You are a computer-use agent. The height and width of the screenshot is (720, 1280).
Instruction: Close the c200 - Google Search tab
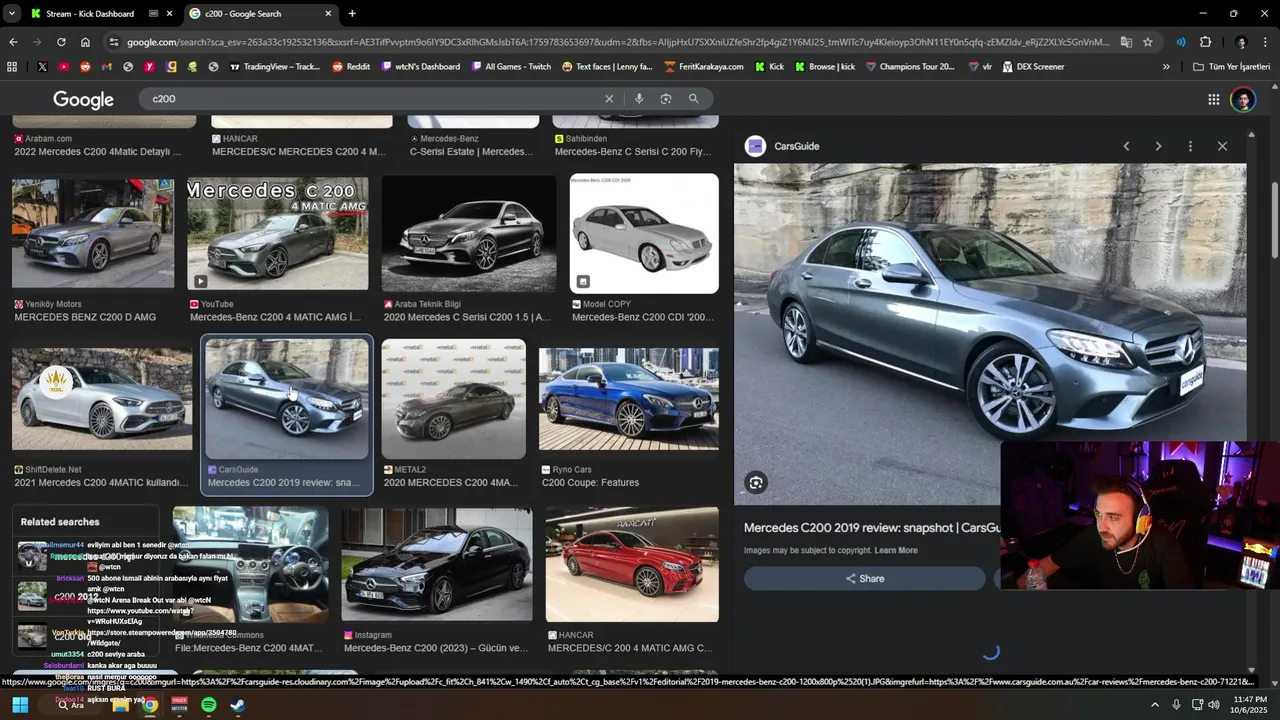click(328, 14)
